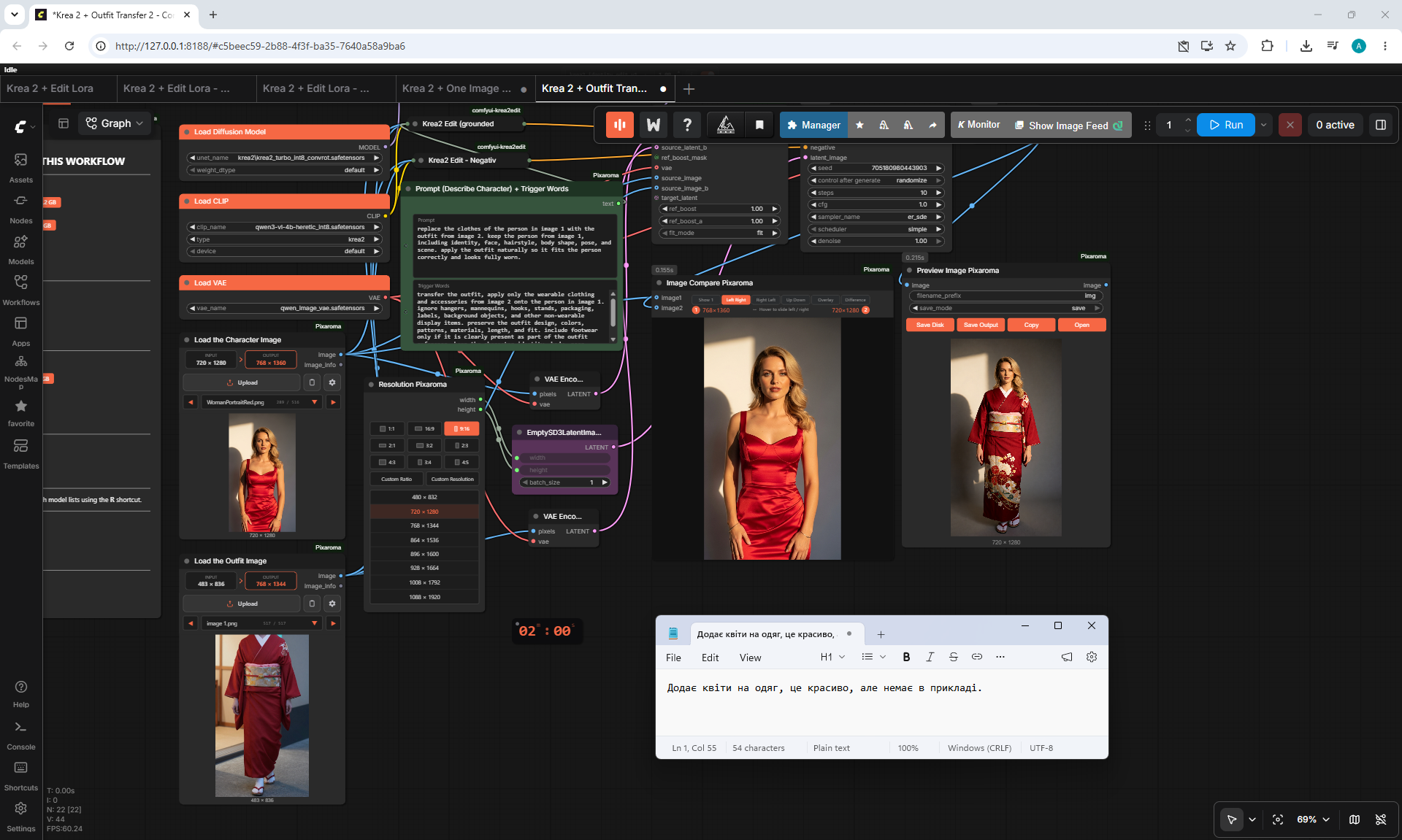This screenshot has width=1402, height=840.
Task: Open the keyboard Shortcuts panel
Action: pos(21,775)
